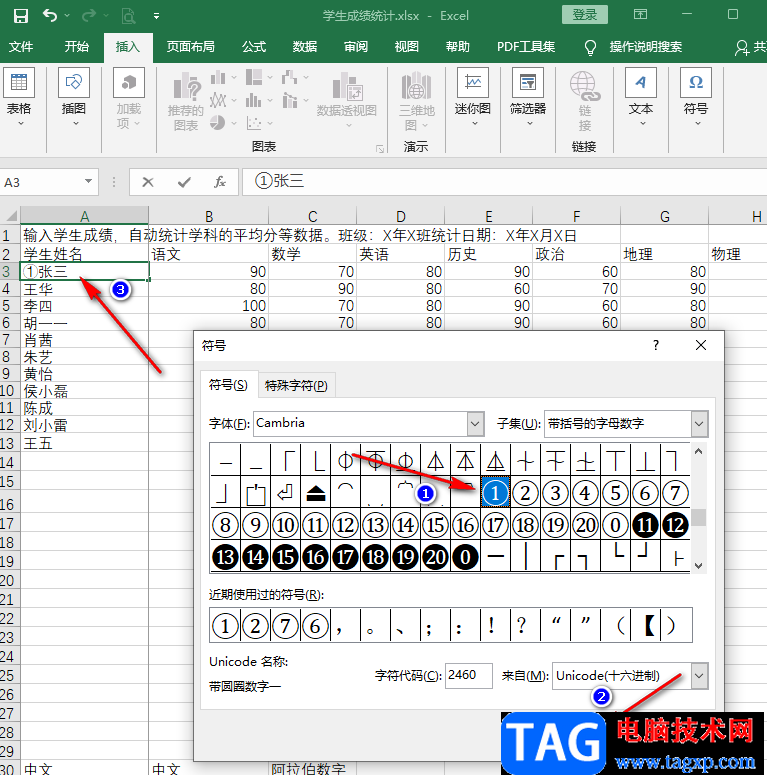767x775 pixels.
Task: Select column B header
Action: 209,216
